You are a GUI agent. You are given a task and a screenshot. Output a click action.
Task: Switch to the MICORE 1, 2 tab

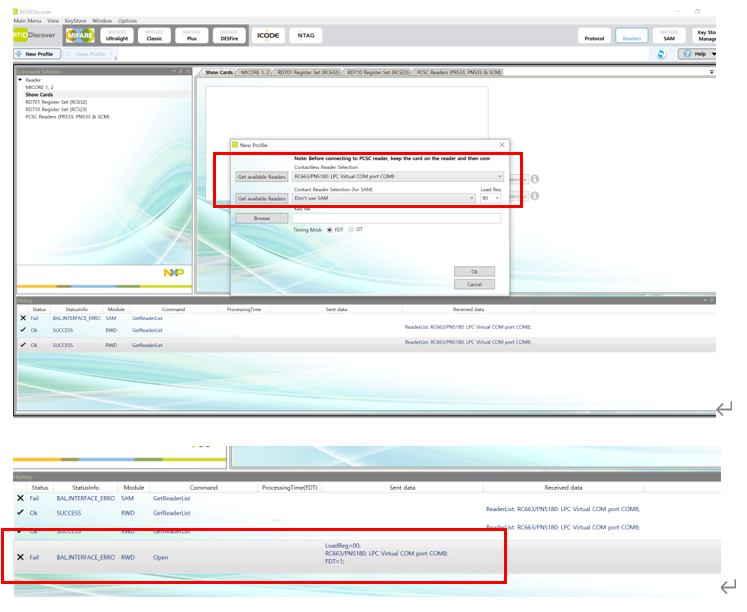click(x=255, y=72)
